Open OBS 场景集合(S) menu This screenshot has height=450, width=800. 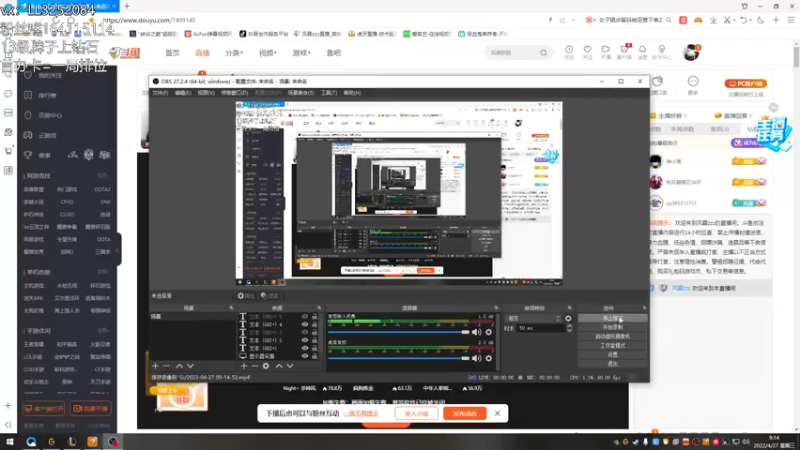[x=301, y=93]
